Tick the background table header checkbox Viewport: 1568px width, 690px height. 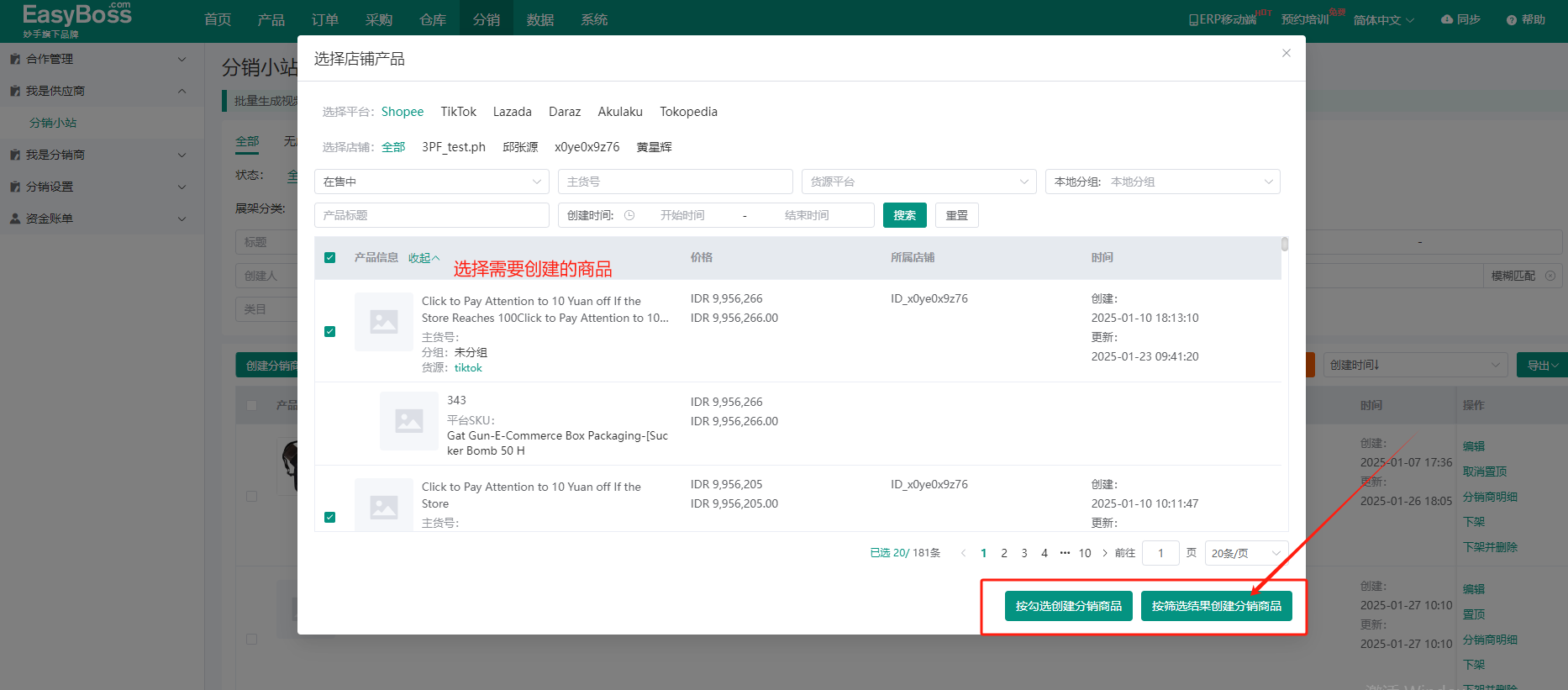(251, 405)
